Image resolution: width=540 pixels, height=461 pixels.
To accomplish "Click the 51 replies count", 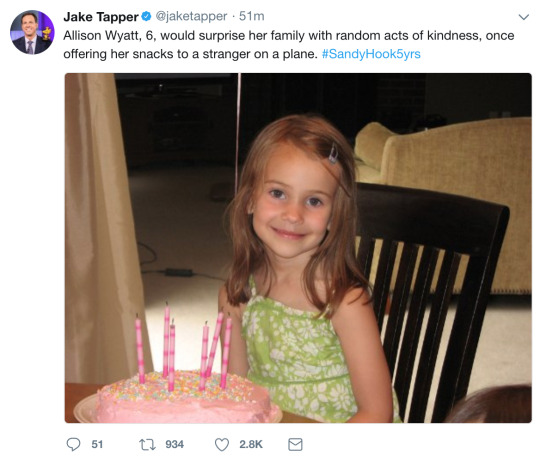I will (x=97, y=444).
